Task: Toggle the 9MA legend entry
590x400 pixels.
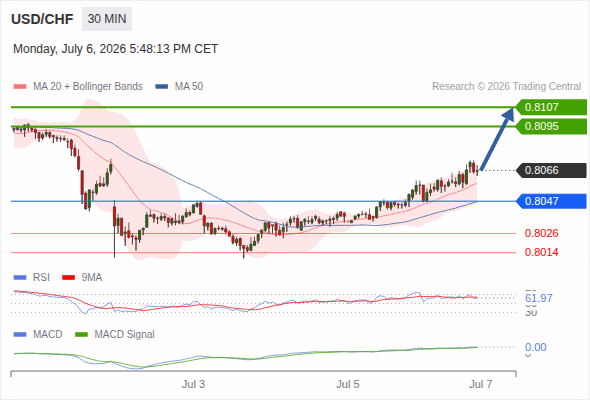Action: click(82, 277)
